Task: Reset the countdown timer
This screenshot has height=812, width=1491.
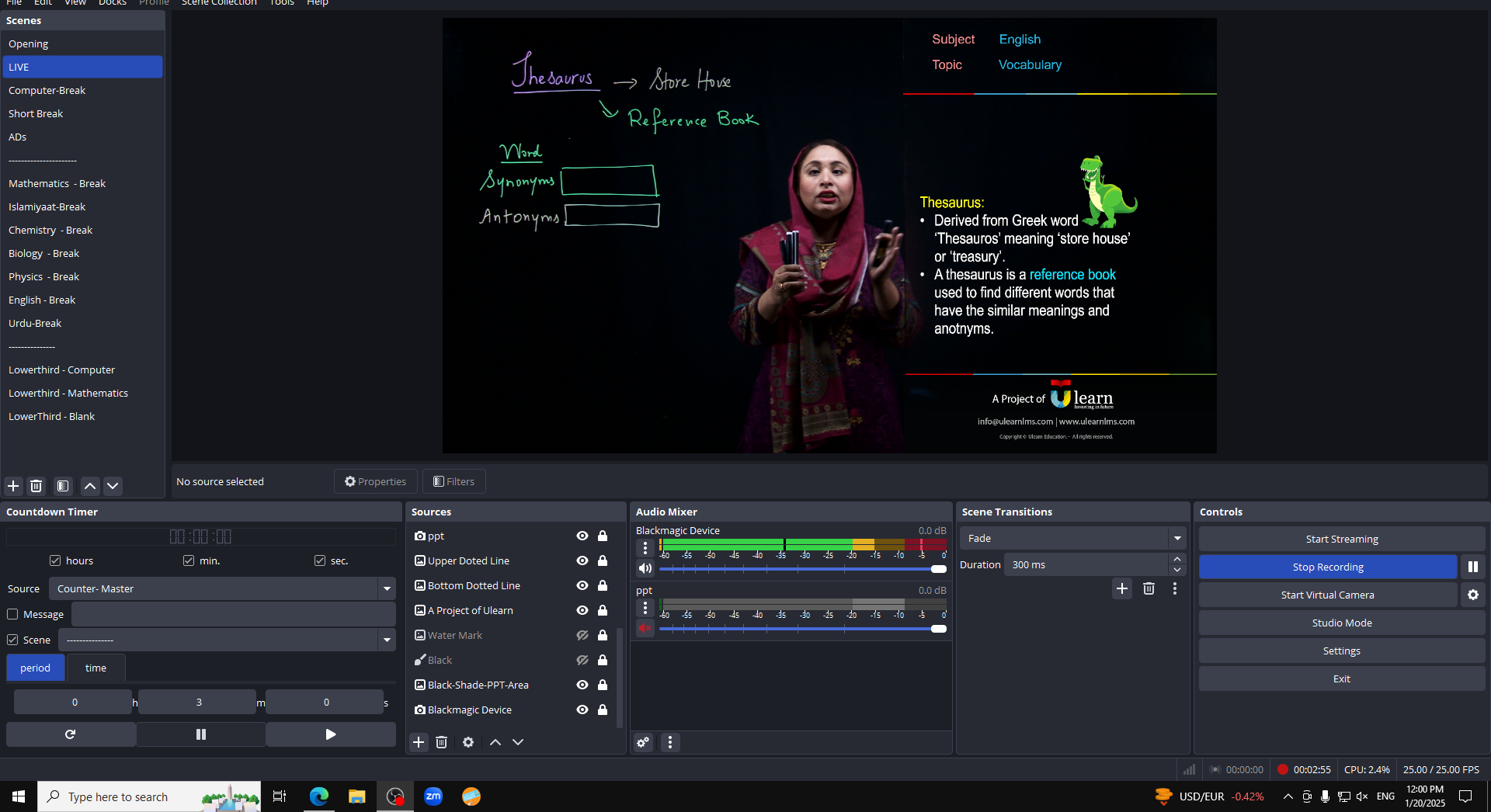Action: pyautogui.click(x=71, y=734)
